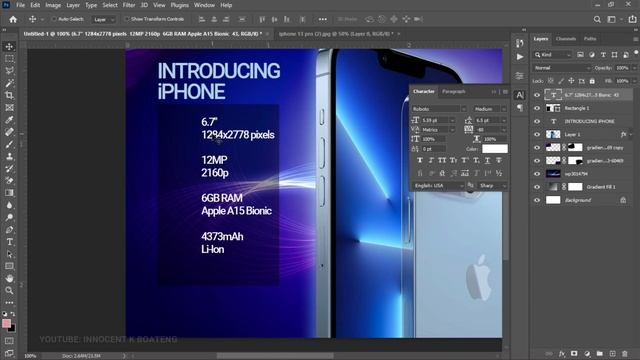The height and width of the screenshot is (360, 640).
Task: Select the Eyedropper tool
Action: [9, 120]
